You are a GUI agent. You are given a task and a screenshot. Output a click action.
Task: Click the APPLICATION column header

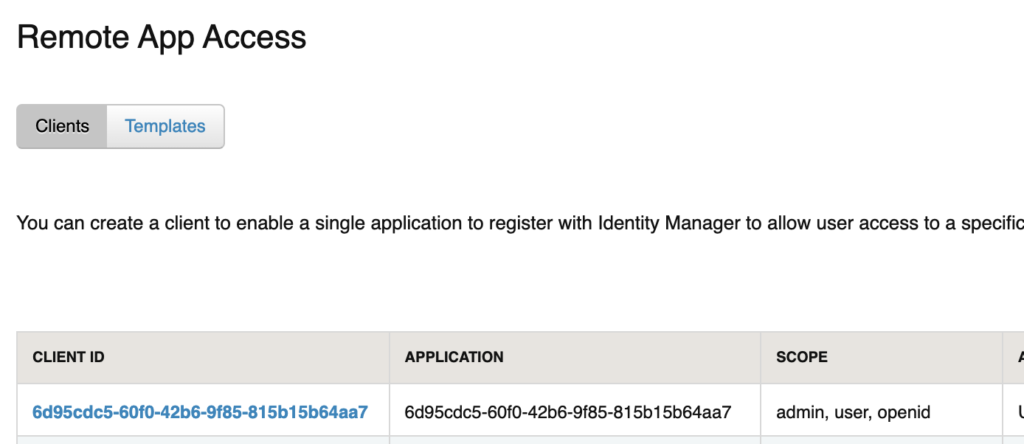click(x=454, y=357)
